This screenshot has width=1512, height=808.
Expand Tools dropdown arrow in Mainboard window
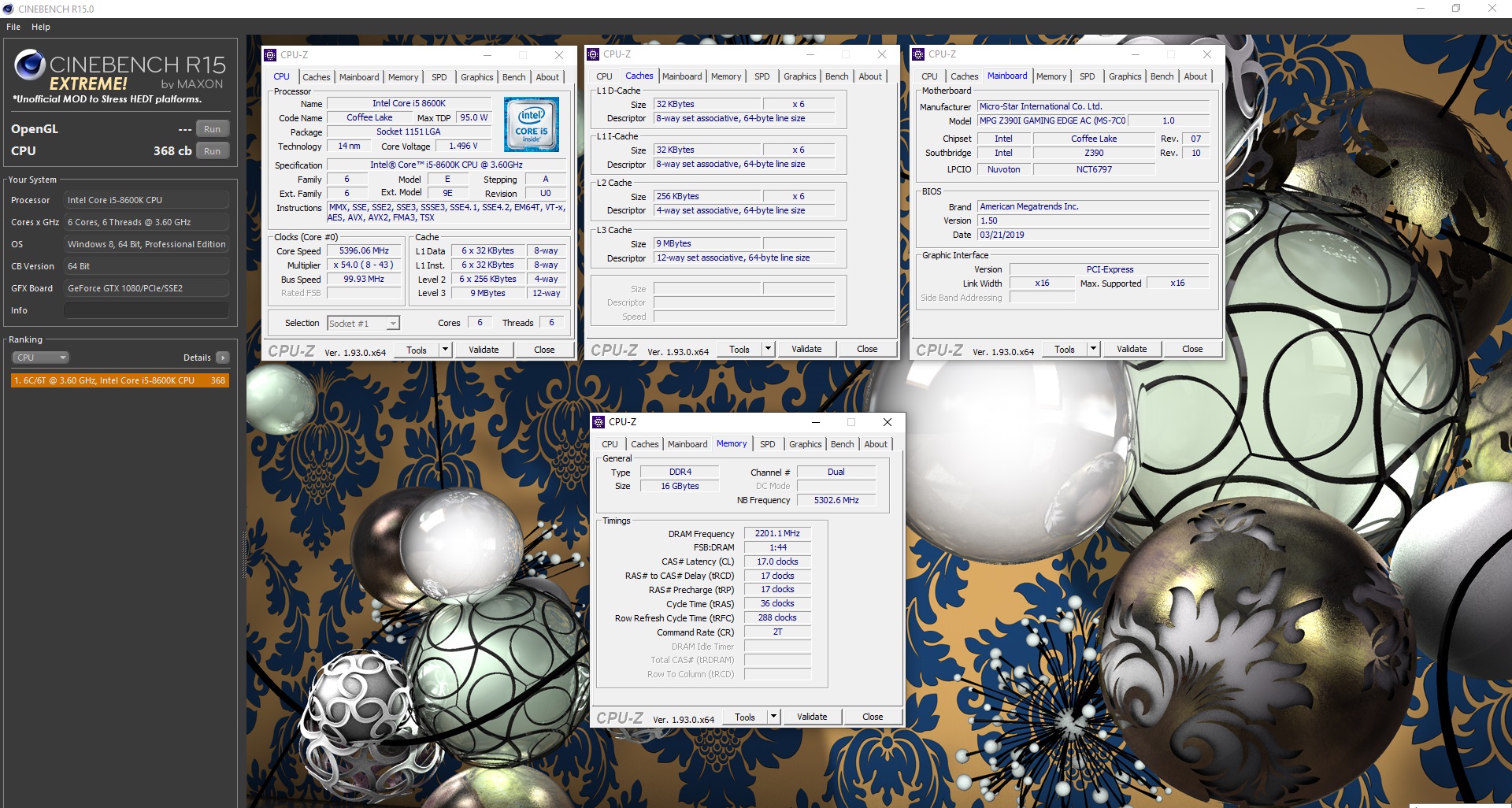pos(1093,349)
